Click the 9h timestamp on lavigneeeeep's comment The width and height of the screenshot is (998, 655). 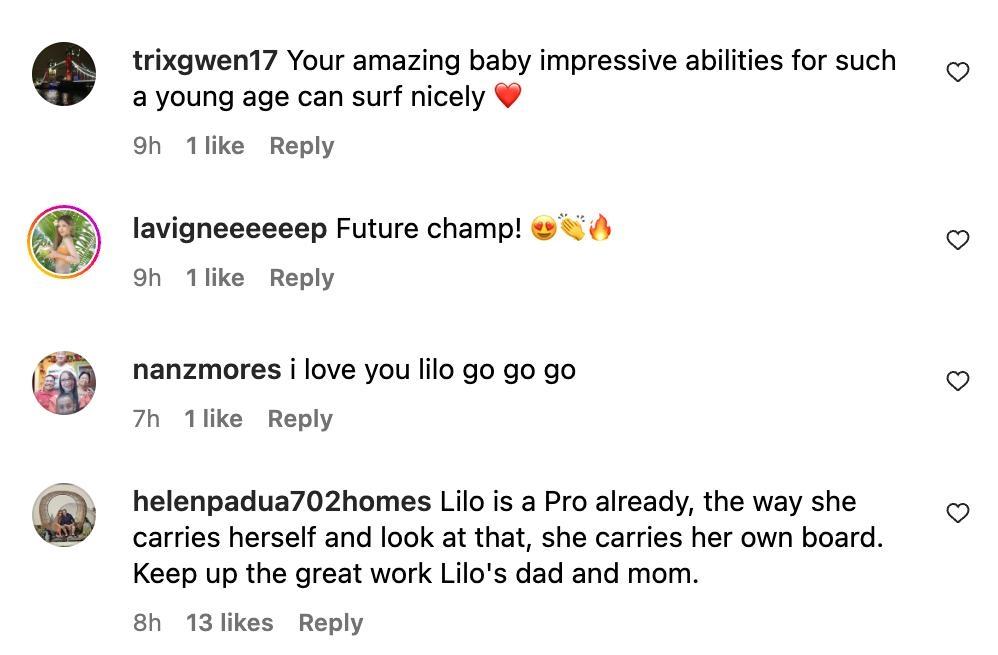click(147, 278)
